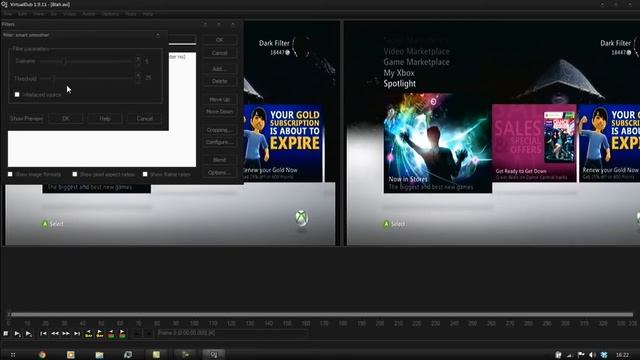The image size is (640, 360).
Task: Open the Edit menu
Action: (22, 14)
